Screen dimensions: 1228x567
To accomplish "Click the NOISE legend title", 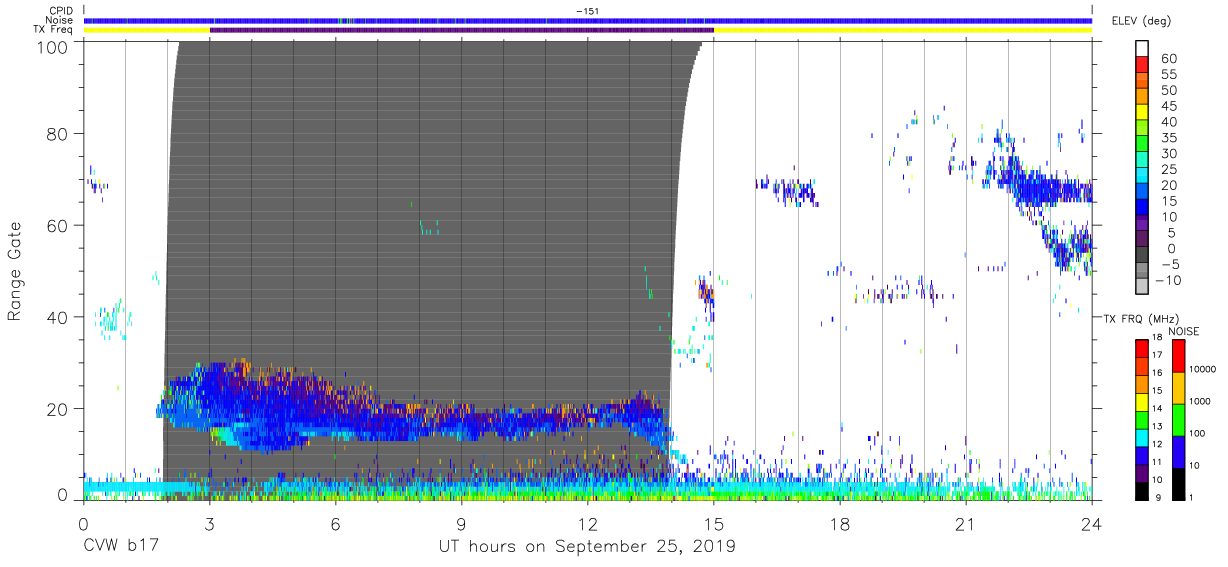I will 1183,331.
